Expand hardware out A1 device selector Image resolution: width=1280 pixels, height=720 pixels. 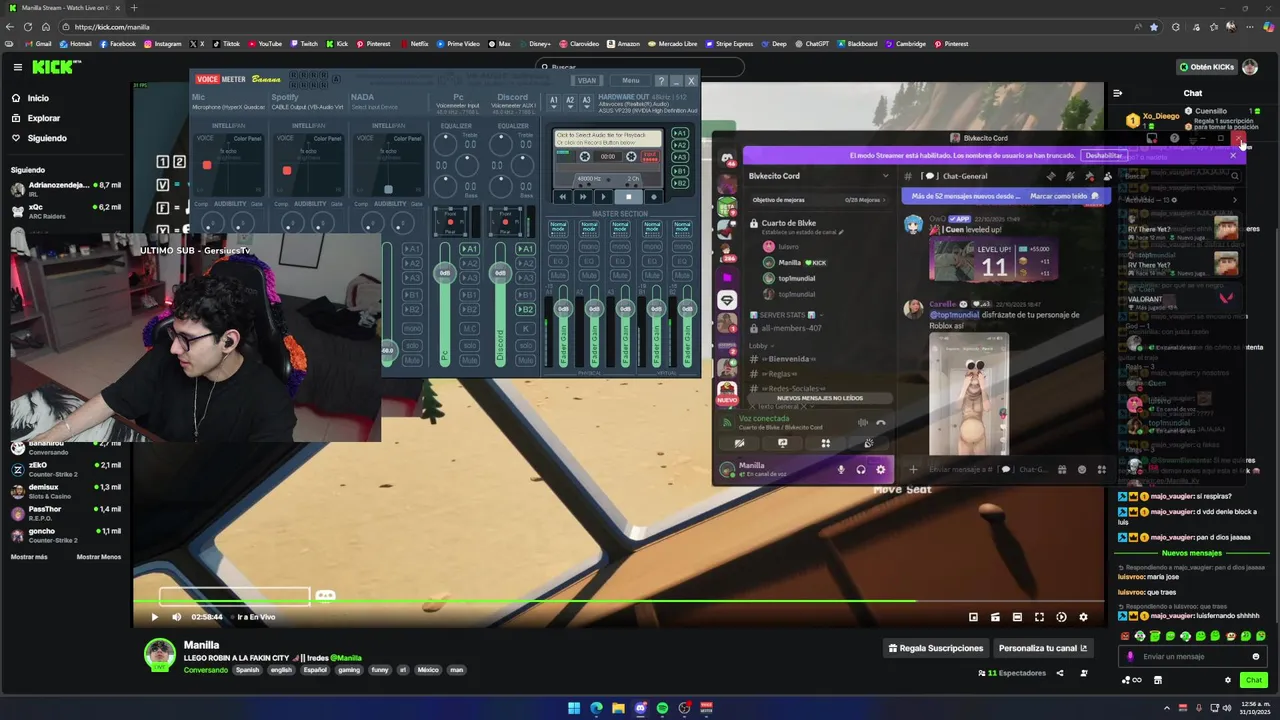pos(554,101)
